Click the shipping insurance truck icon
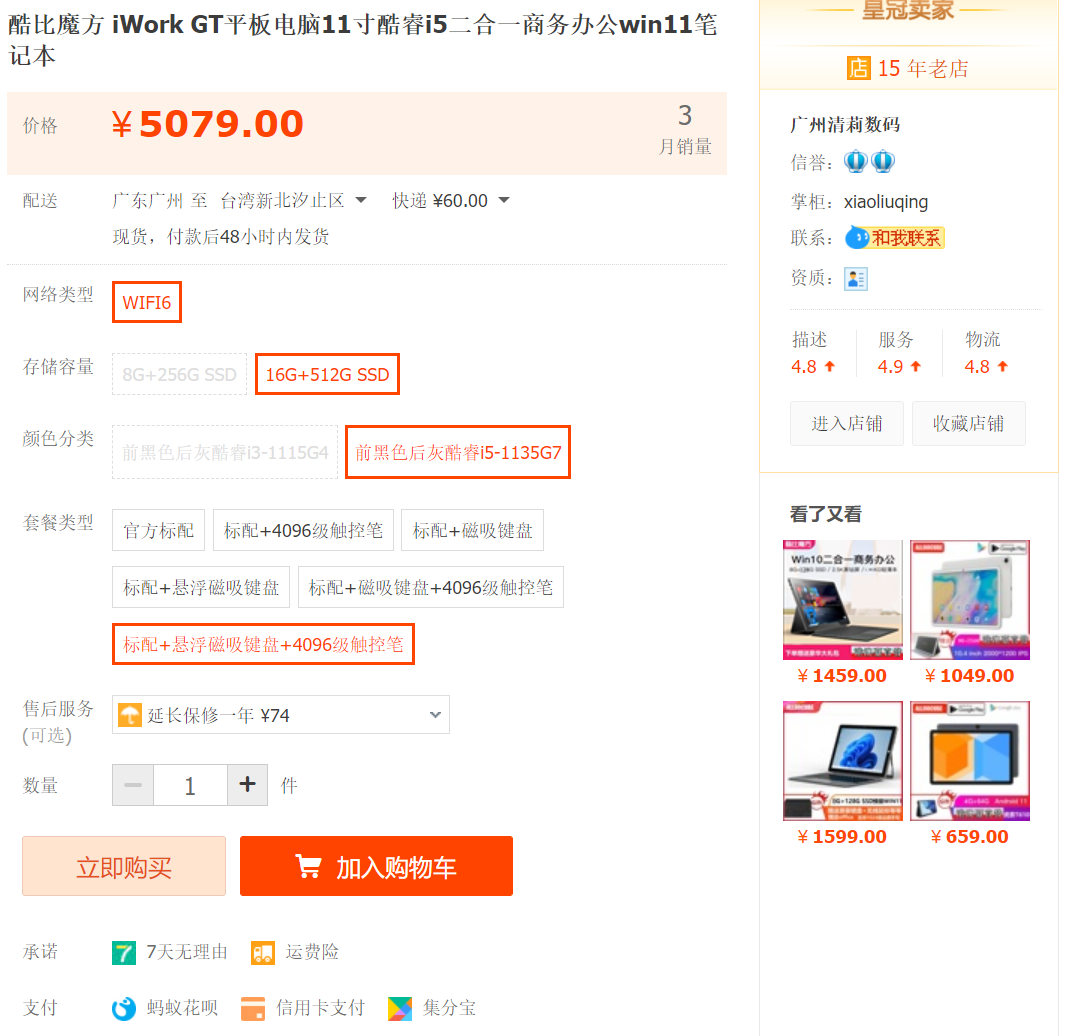The height and width of the screenshot is (1036, 1077). tap(263, 952)
